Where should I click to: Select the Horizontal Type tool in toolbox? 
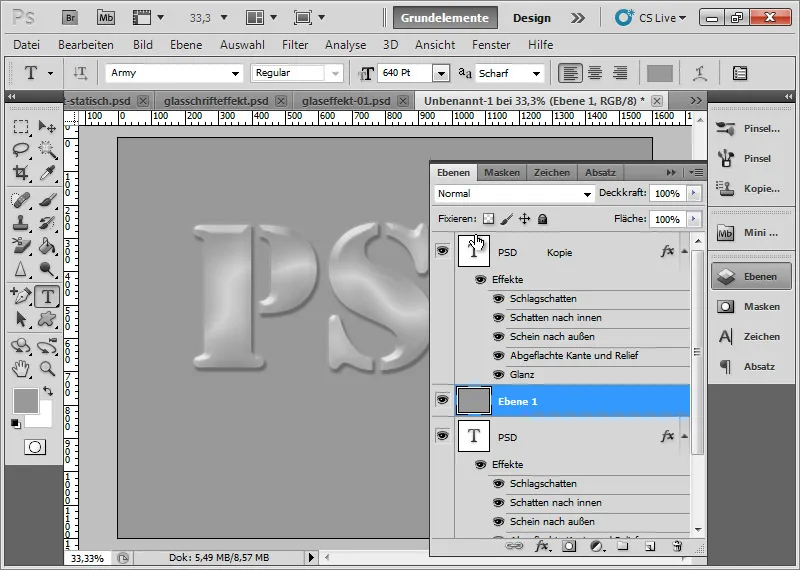pos(47,296)
